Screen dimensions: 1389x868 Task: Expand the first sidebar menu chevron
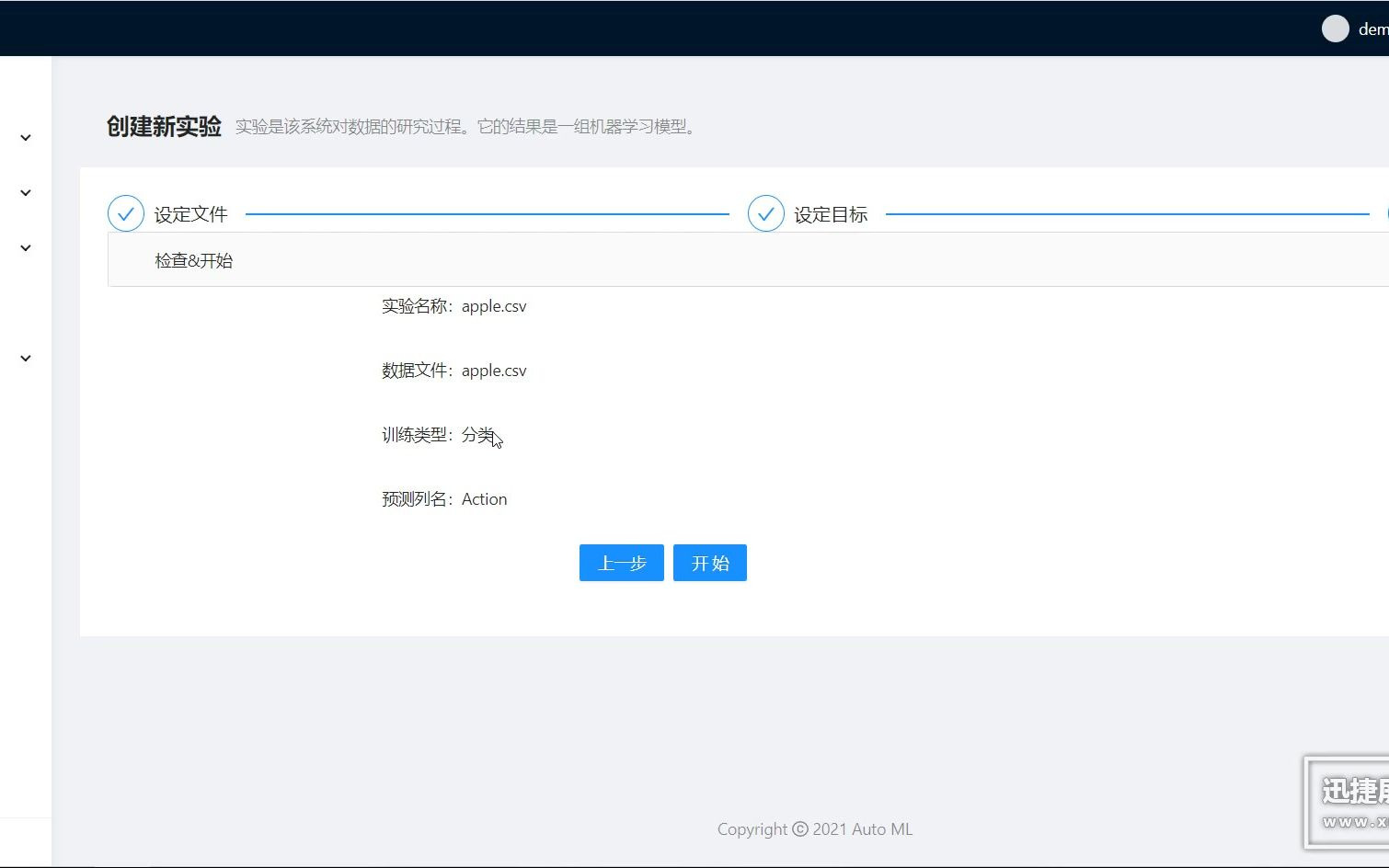[x=26, y=138]
